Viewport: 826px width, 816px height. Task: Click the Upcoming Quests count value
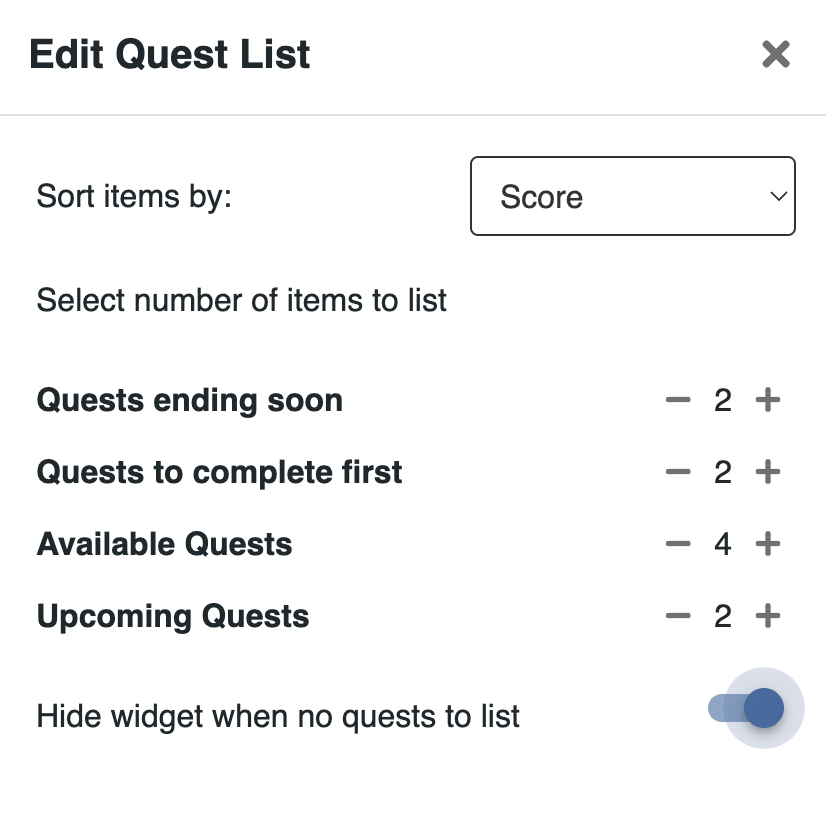click(x=723, y=617)
